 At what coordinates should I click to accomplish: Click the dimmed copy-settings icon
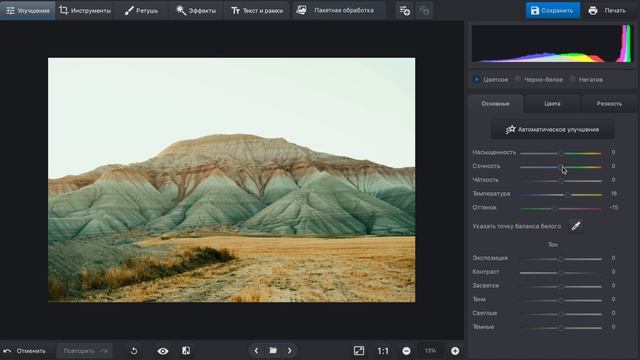coord(424,11)
